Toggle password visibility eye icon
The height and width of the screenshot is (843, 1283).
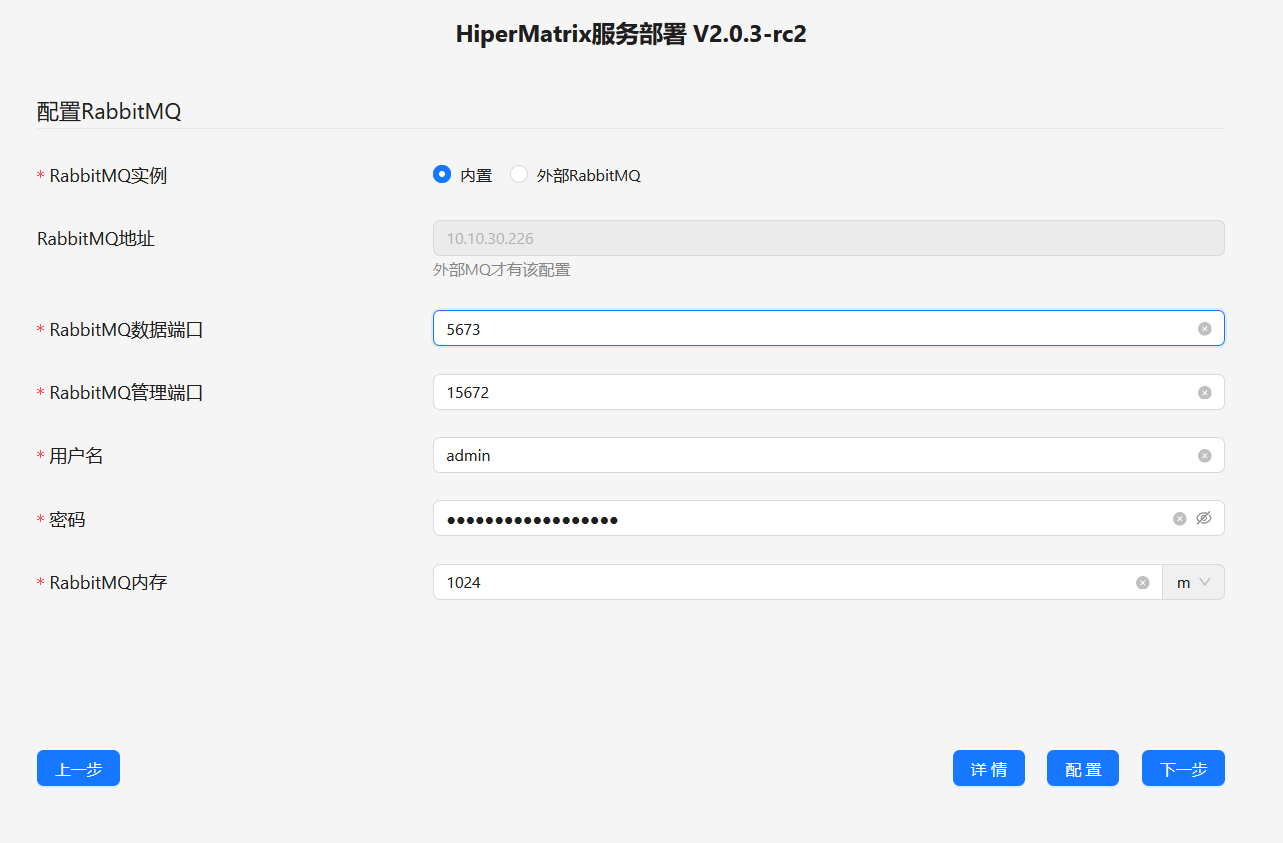point(1204,518)
